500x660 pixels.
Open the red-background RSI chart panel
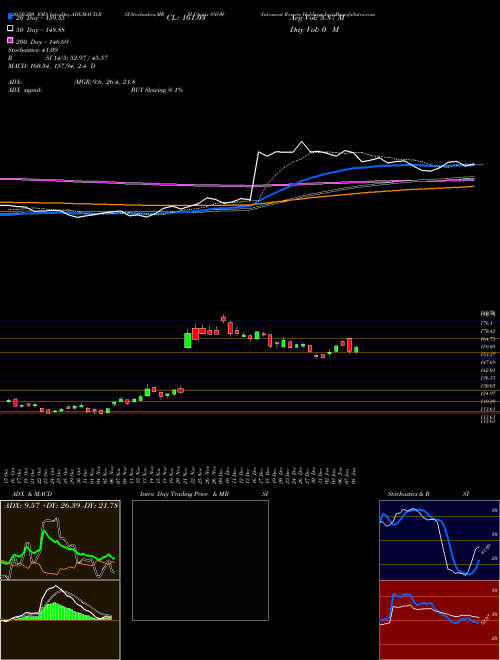point(439,620)
